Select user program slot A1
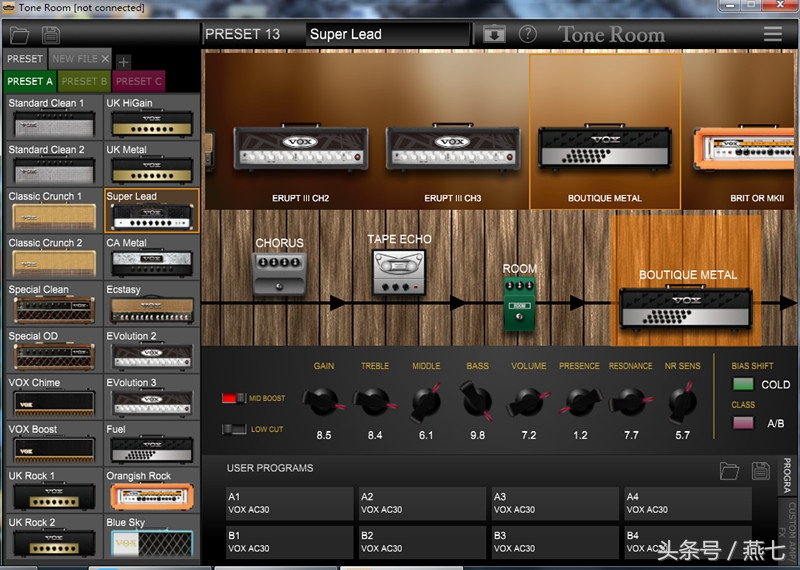The height and width of the screenshot is (570, 800). 289,503
